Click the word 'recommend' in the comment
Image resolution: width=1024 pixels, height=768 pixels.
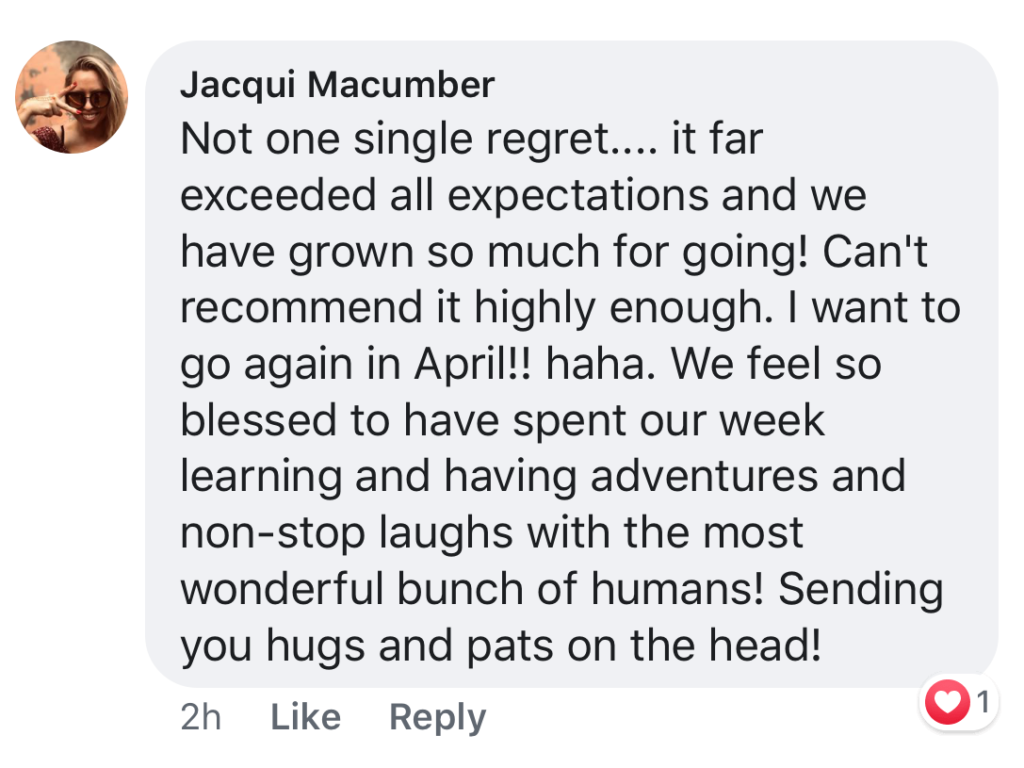click(x=301, y=308)
